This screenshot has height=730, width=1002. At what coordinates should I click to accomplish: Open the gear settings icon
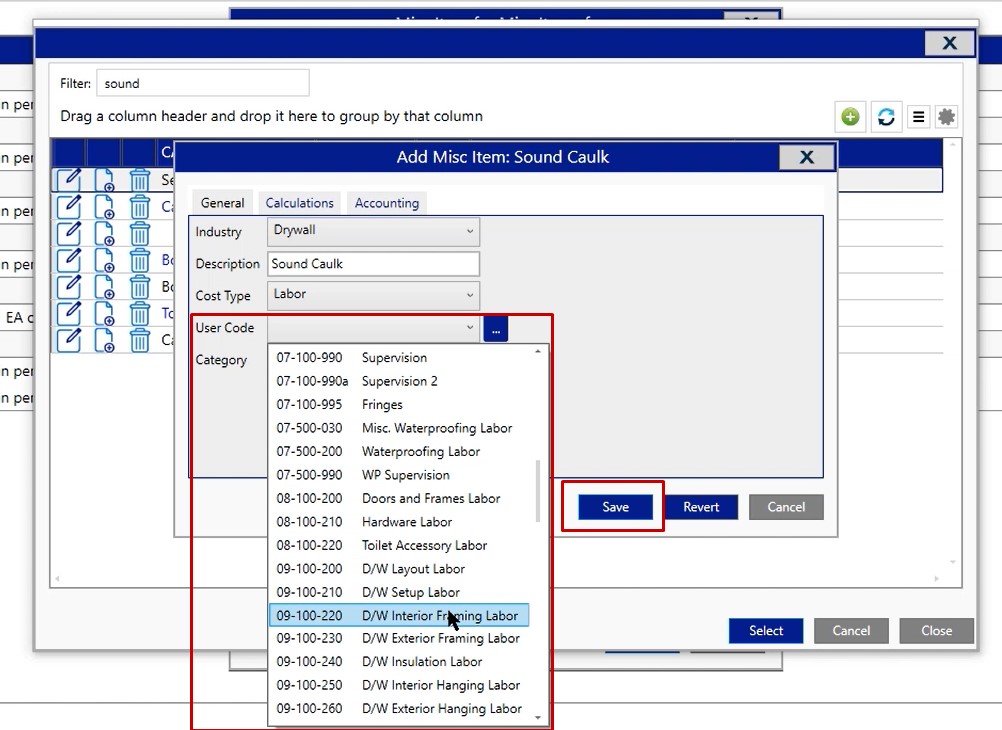(946, 117)
